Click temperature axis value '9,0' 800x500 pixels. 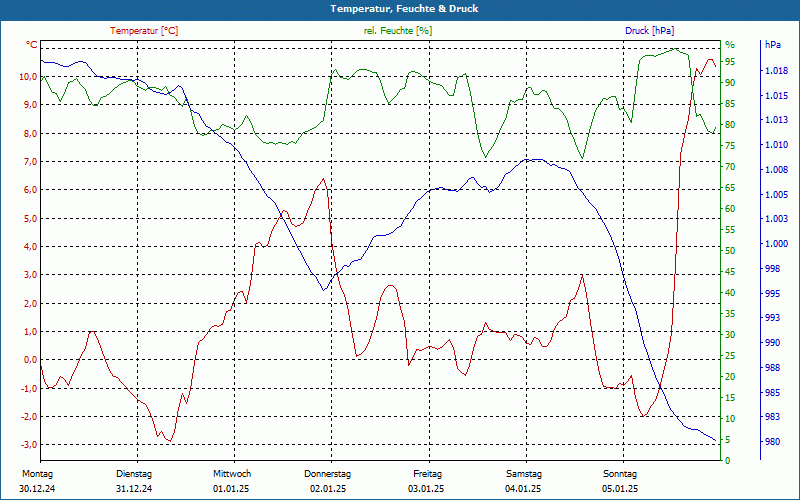(x=30, y=105)
